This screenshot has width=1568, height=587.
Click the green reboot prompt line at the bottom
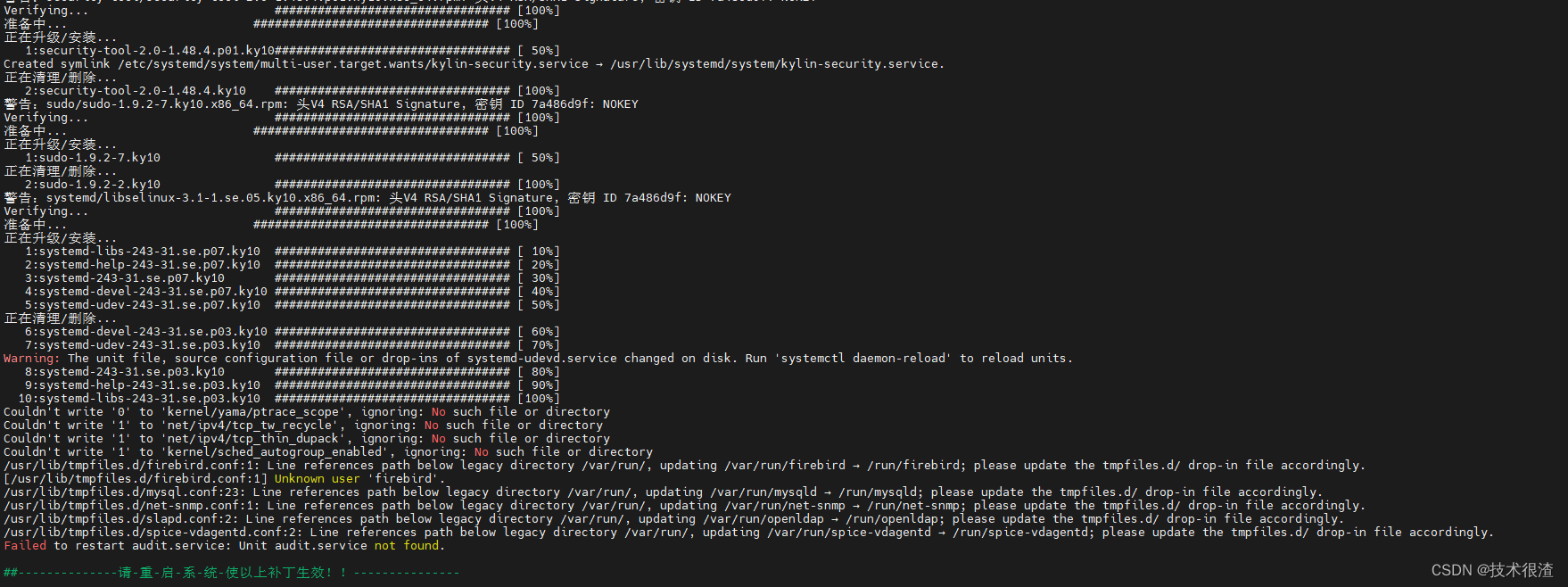(x=232, y=572)
